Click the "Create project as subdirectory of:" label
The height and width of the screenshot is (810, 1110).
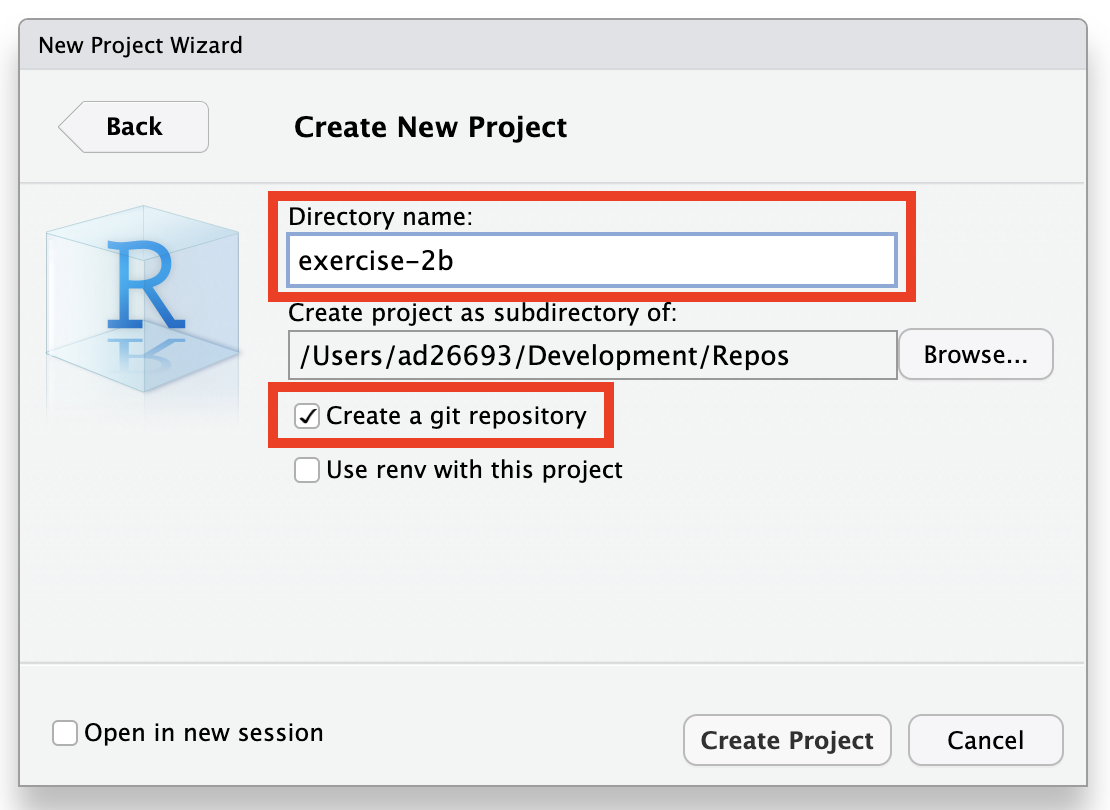click(483, 313)
